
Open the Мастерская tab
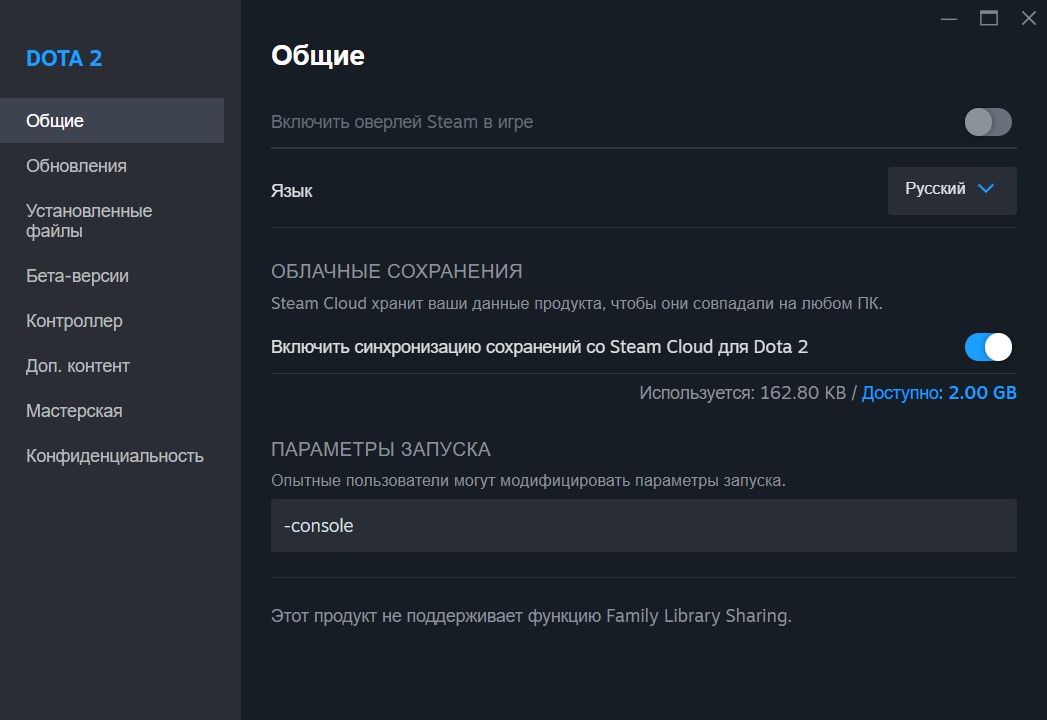pos(74,411)
